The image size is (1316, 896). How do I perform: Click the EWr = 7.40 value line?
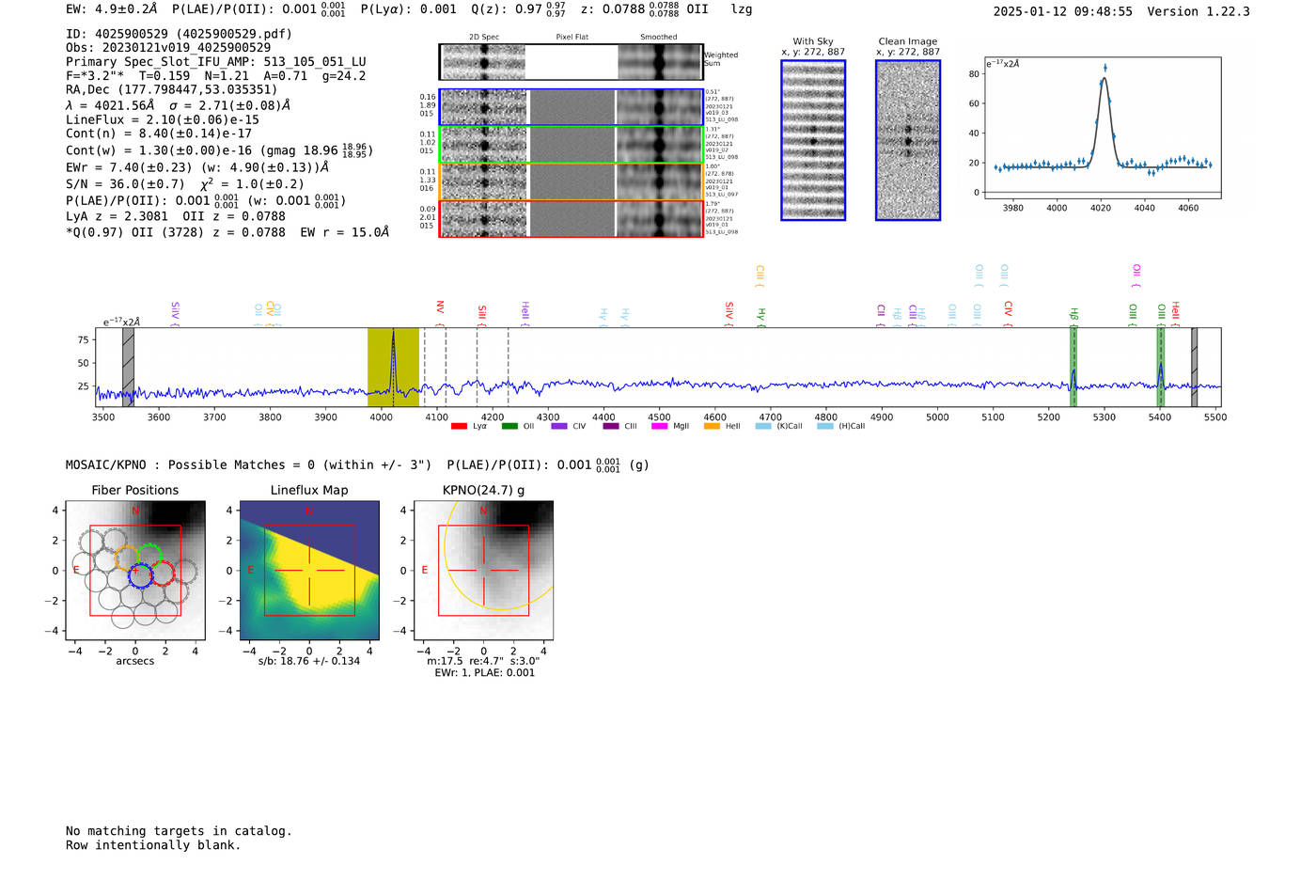(x=197, y=167)
